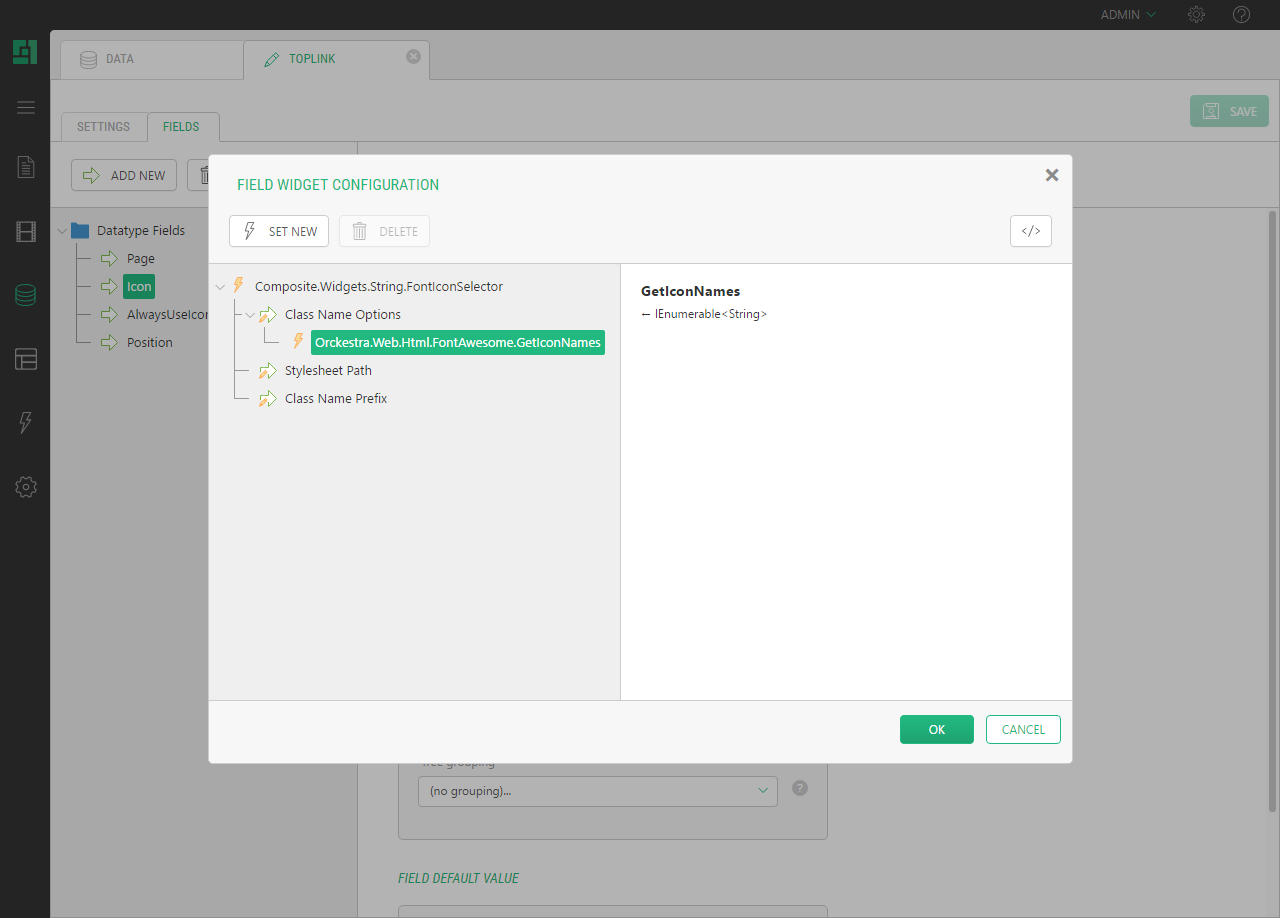Screen dimensions: 1280x918
Task: Open the Content document icon in sidebar
Action: [26, 167]
